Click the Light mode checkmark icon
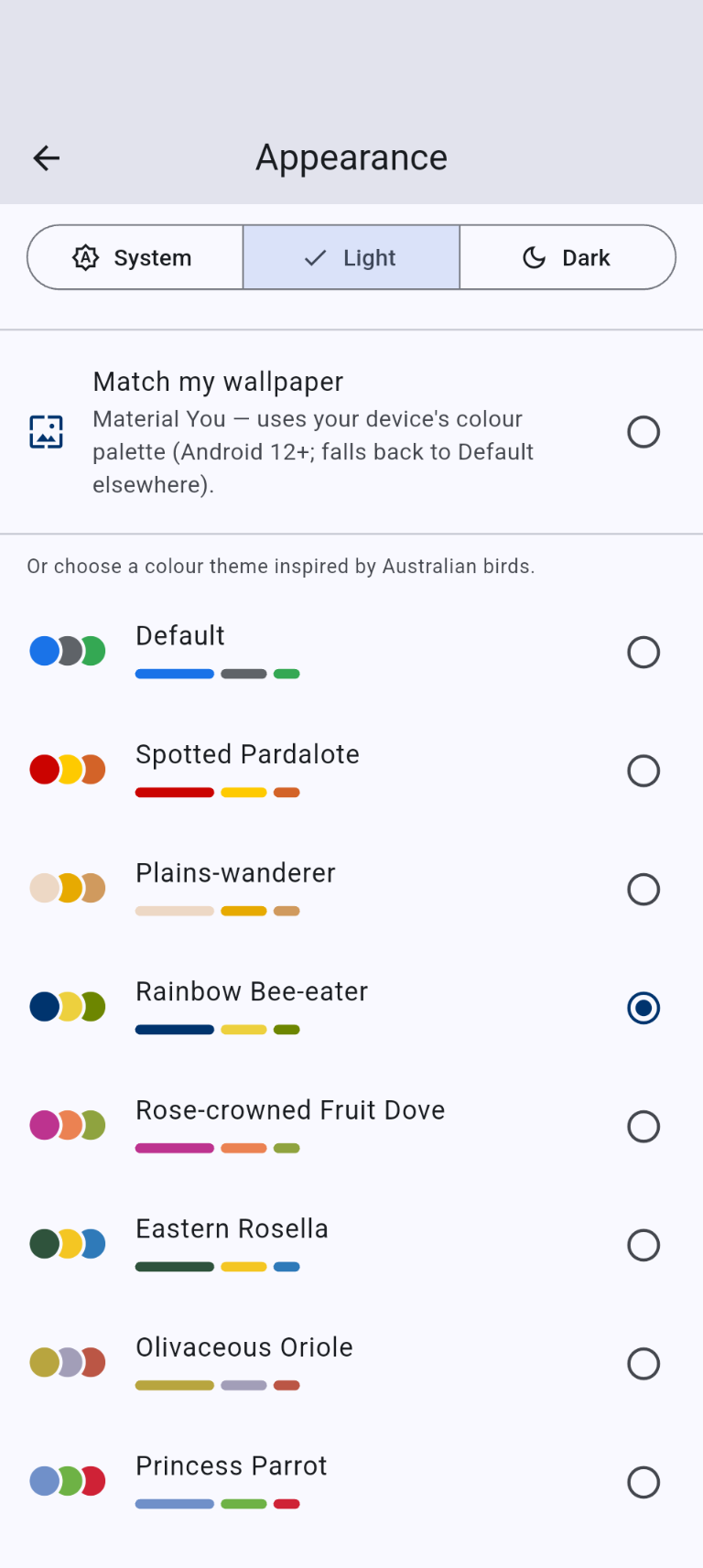This screenshot has height=1568, width=703. click(x=315, y=258)
